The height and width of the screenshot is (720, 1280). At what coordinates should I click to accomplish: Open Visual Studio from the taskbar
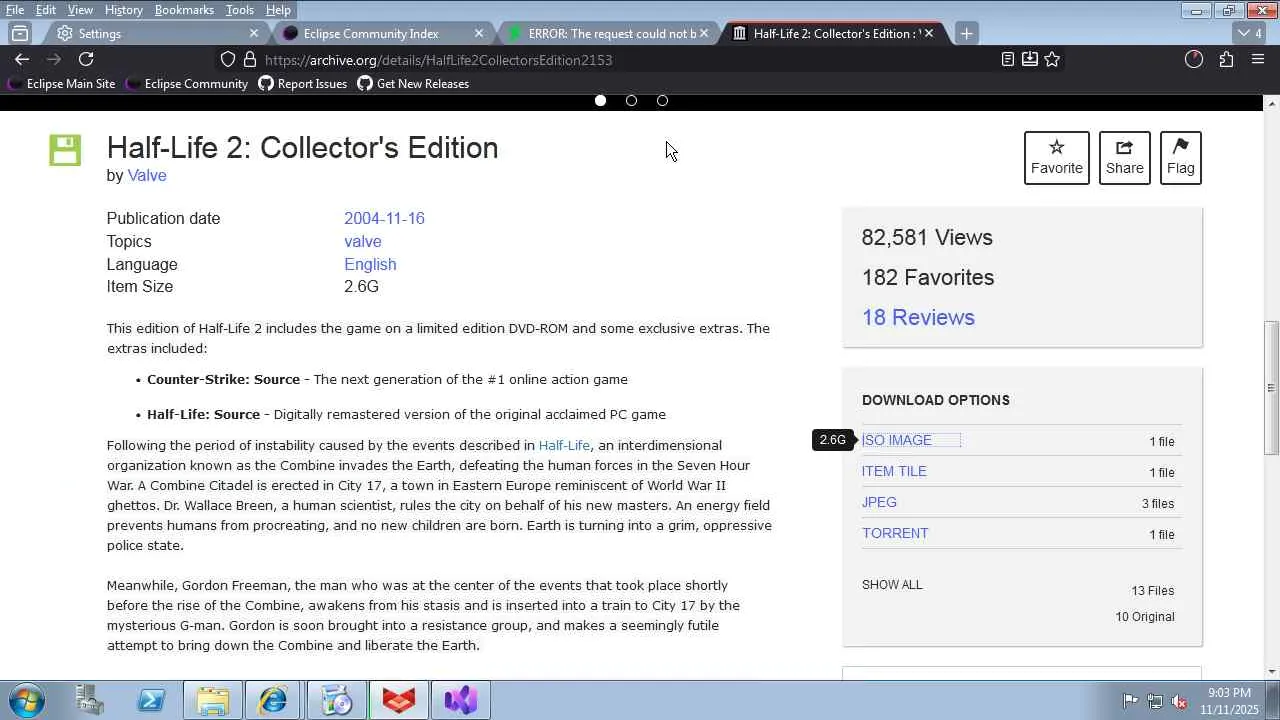[x=461, y=701]
